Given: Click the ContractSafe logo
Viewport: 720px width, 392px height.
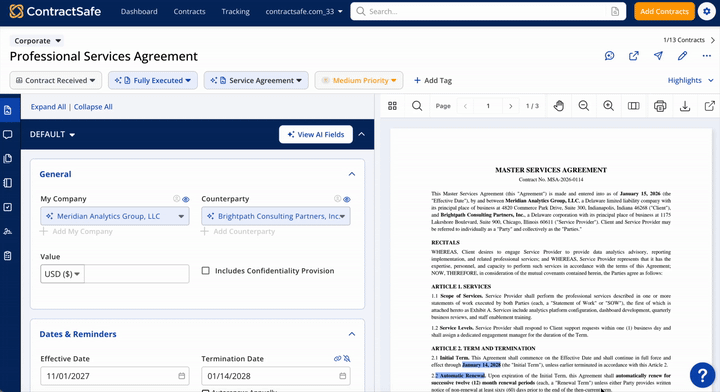Looking at the screenshot, I should point(55,11).
